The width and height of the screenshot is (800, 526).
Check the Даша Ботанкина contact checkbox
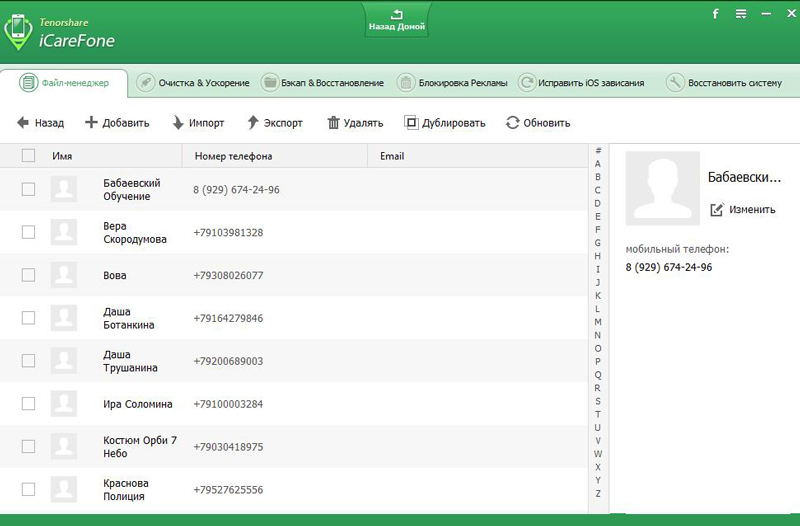[x=29, y=318]
